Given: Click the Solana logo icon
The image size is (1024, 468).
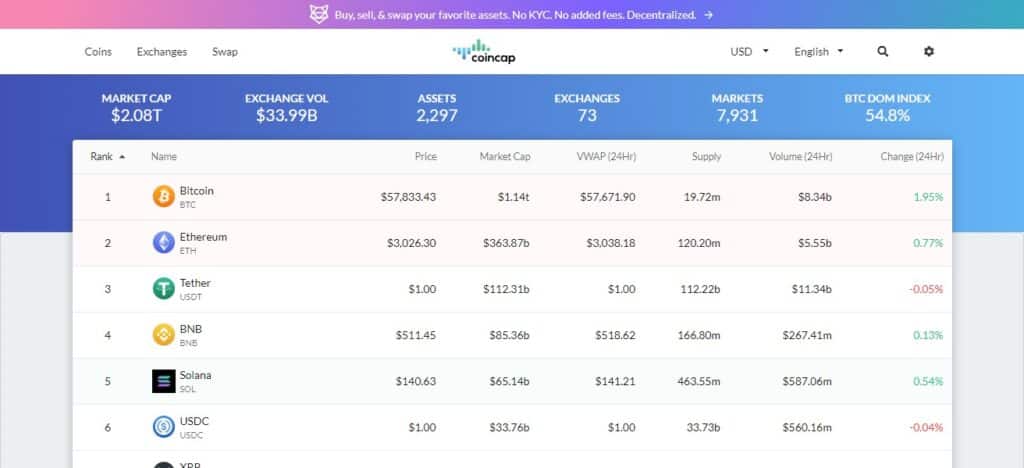Looking at the screenshot, I should click(163, 381).
